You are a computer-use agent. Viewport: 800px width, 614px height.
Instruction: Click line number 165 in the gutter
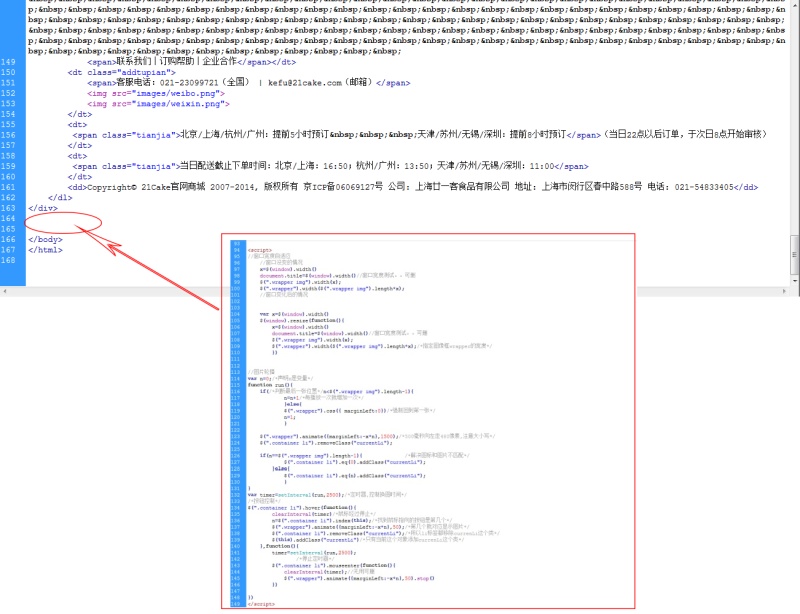point(8,229)
